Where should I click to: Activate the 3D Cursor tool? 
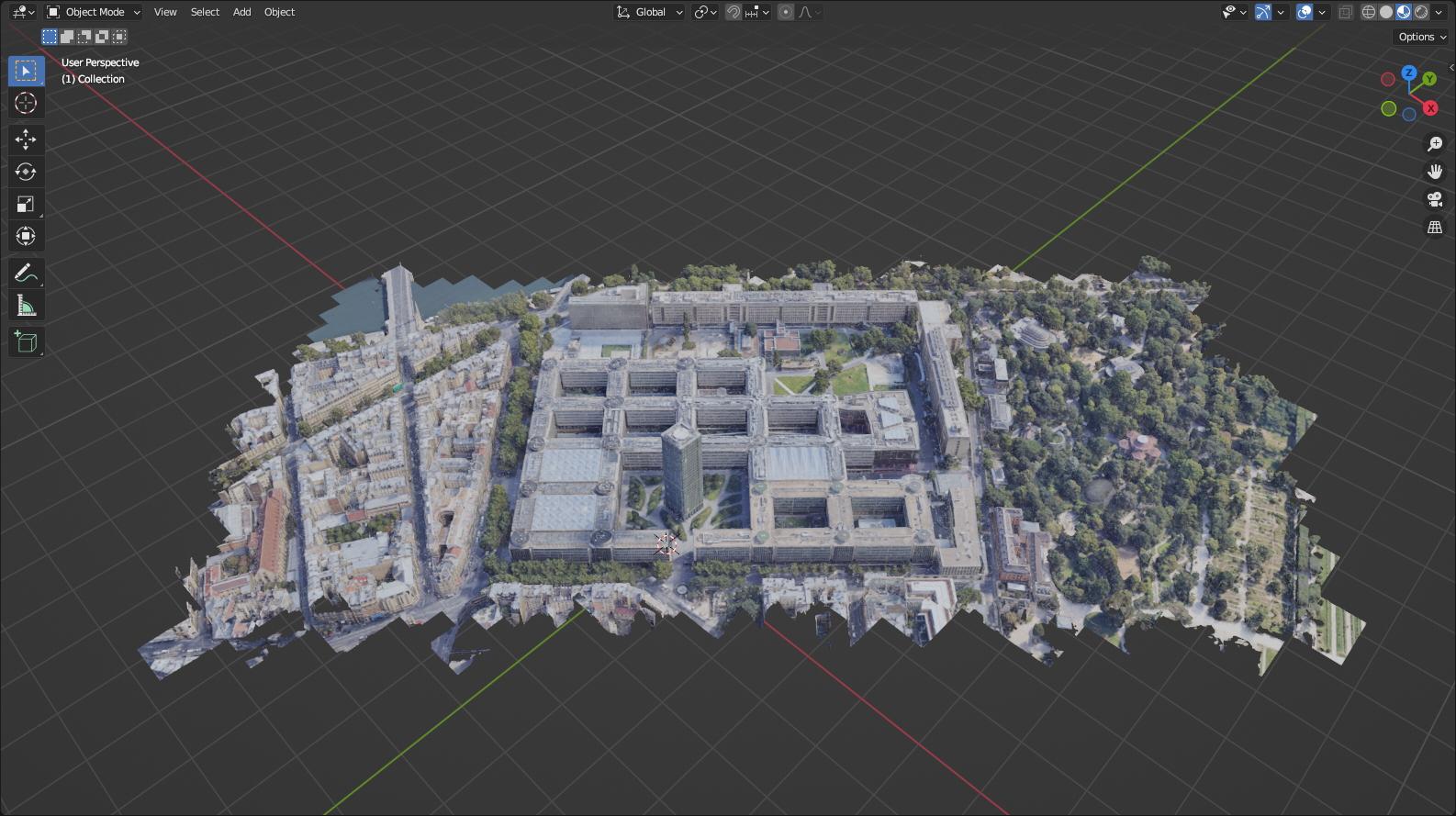point(26,103)
